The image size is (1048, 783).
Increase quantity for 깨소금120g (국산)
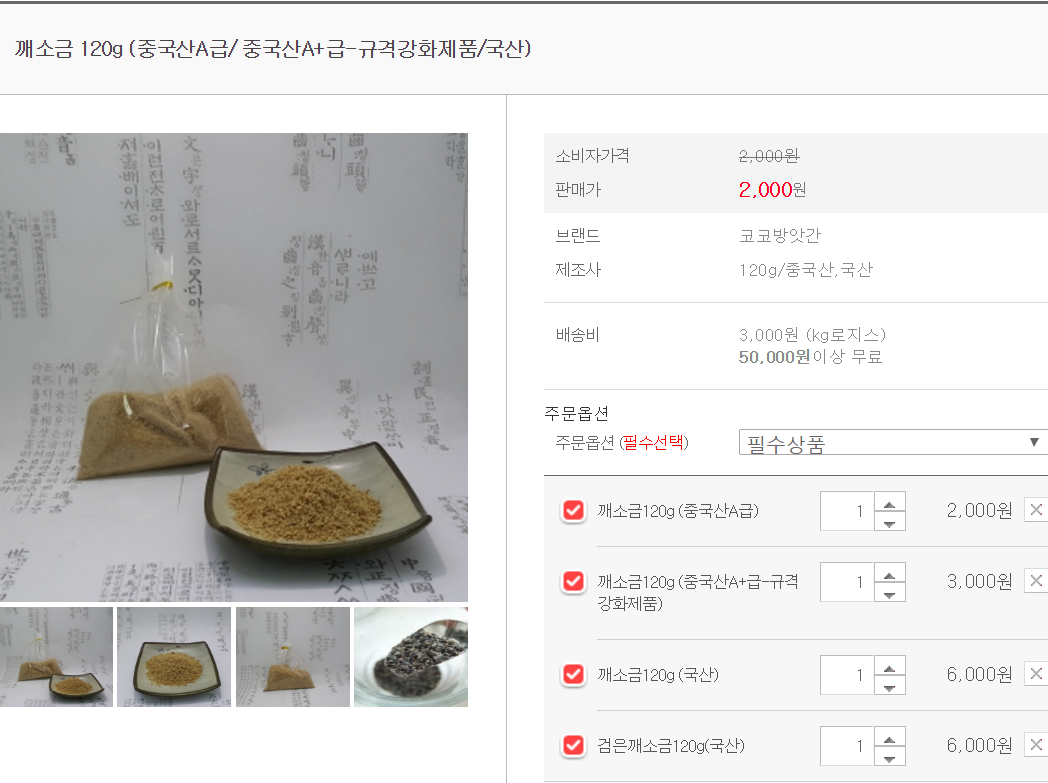[890, 666]
